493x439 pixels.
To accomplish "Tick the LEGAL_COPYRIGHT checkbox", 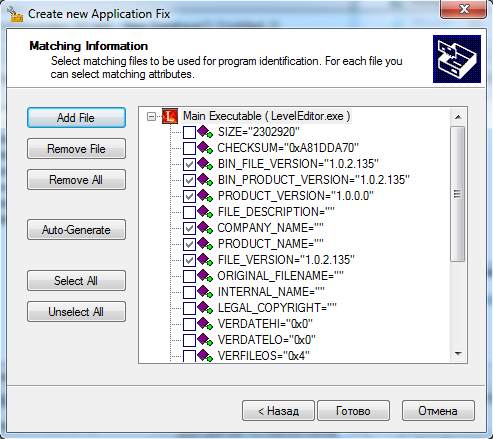I will tap(189, 308).
